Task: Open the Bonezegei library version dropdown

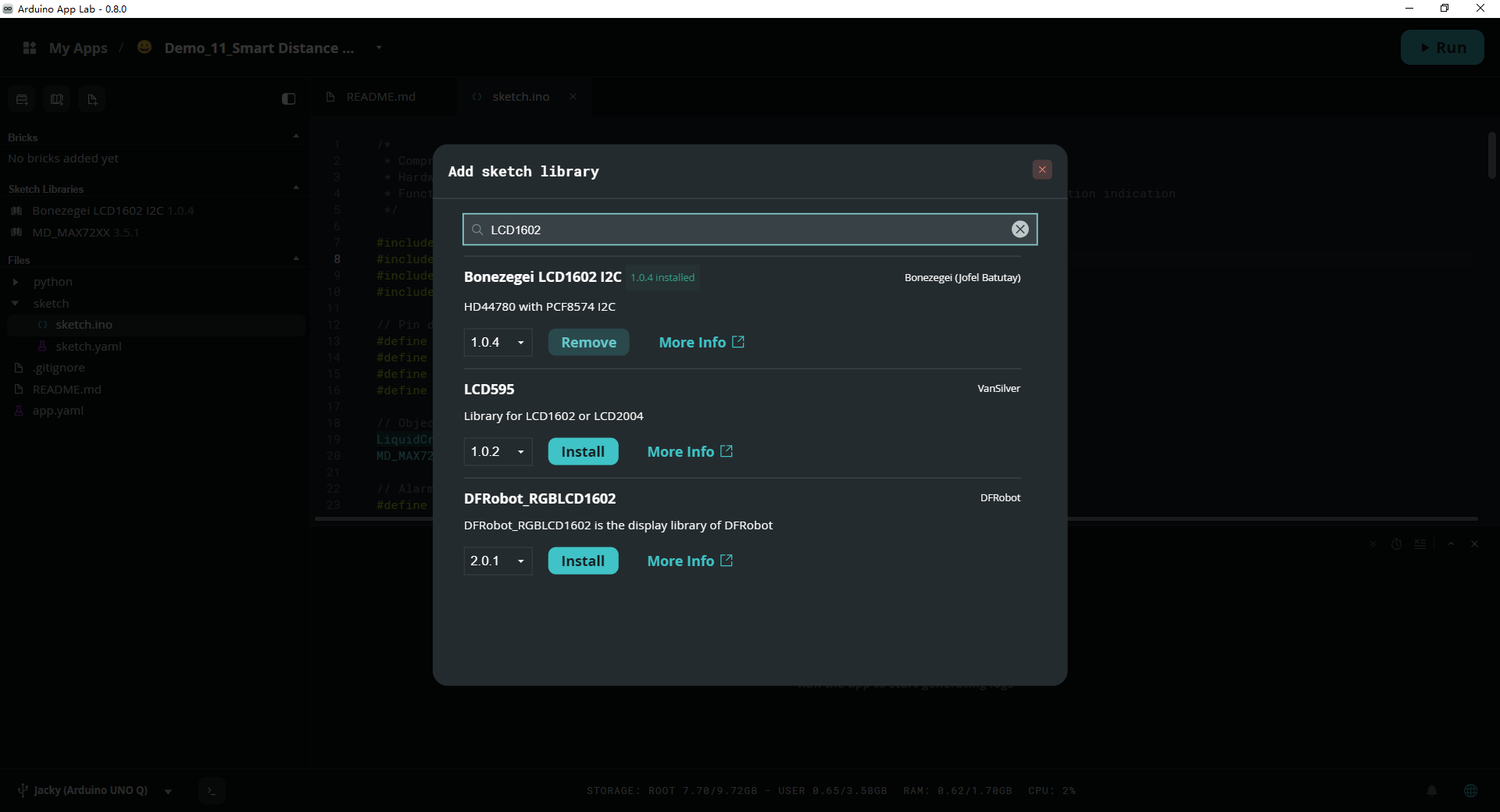Action: point(498,342)
